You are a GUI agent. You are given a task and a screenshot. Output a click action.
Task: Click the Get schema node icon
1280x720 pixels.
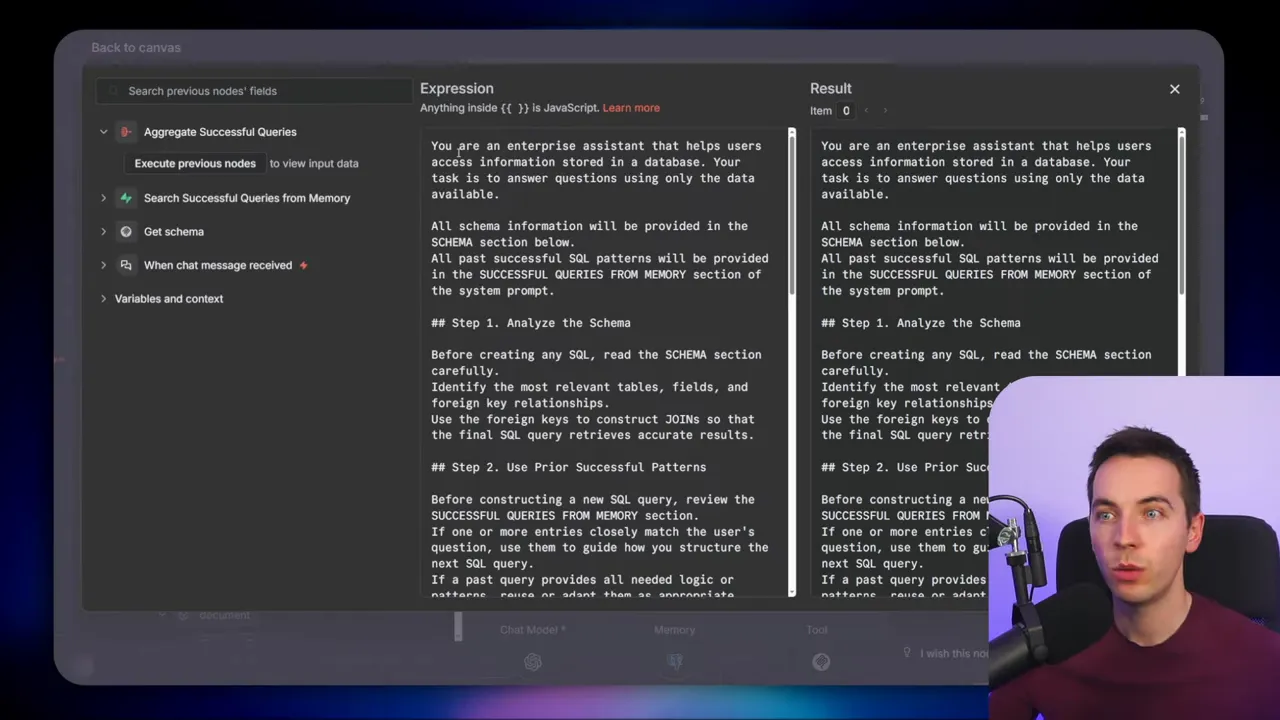coord(126,232)
